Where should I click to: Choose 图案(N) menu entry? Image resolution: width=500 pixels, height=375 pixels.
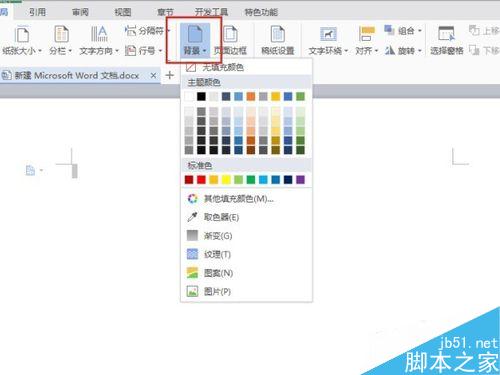(247, 273)
